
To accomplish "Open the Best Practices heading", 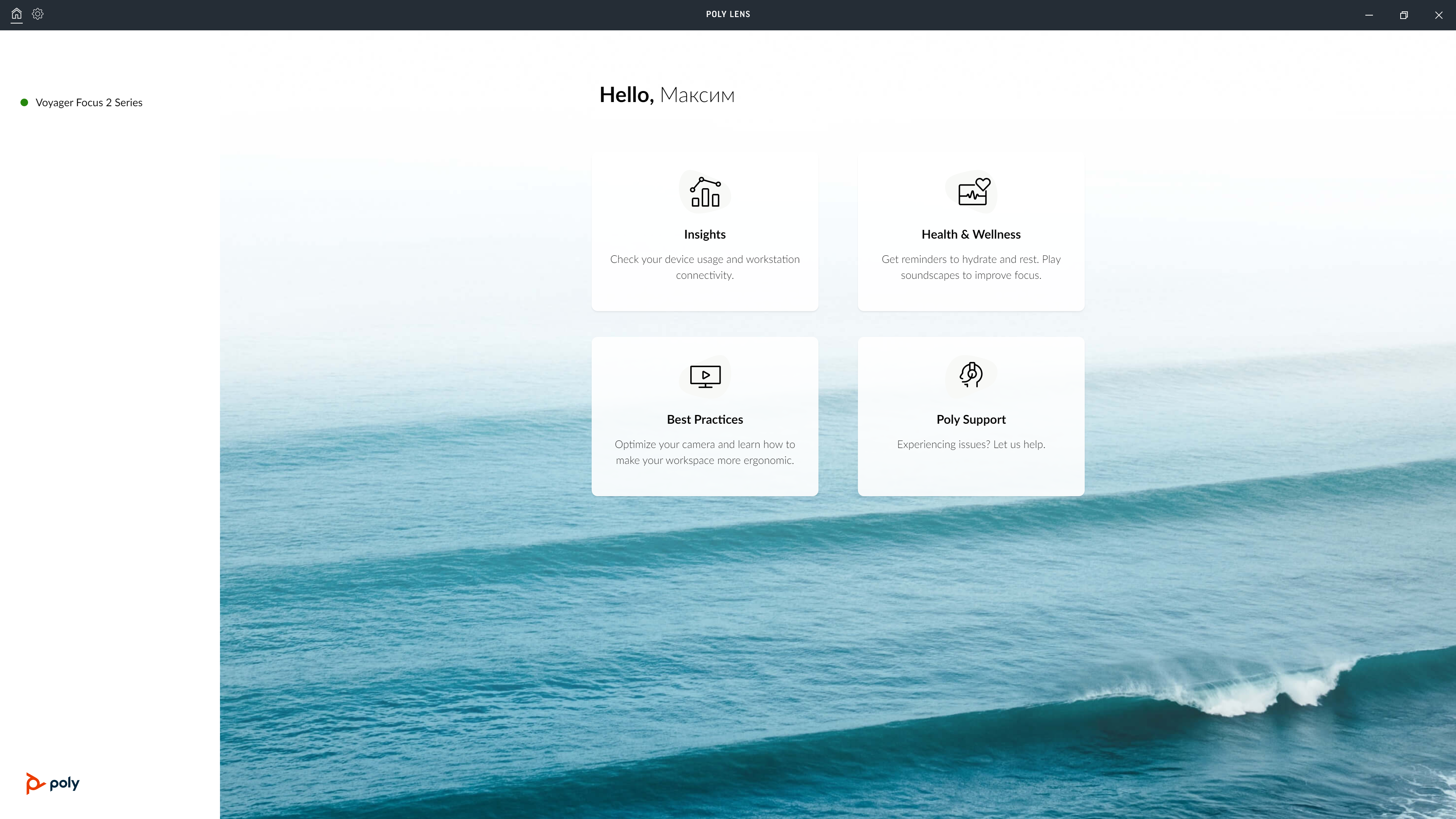I will click(705, 420).
